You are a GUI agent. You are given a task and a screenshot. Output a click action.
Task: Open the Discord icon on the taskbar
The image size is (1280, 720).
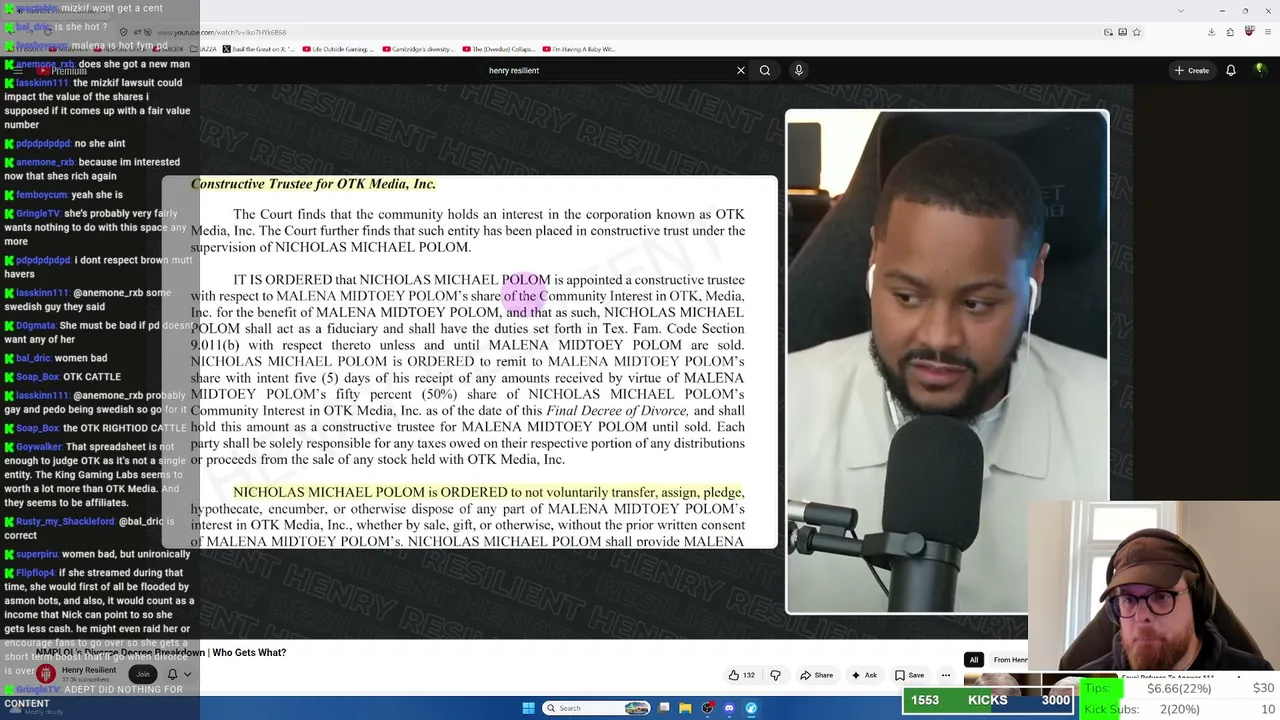coord(729,708)
